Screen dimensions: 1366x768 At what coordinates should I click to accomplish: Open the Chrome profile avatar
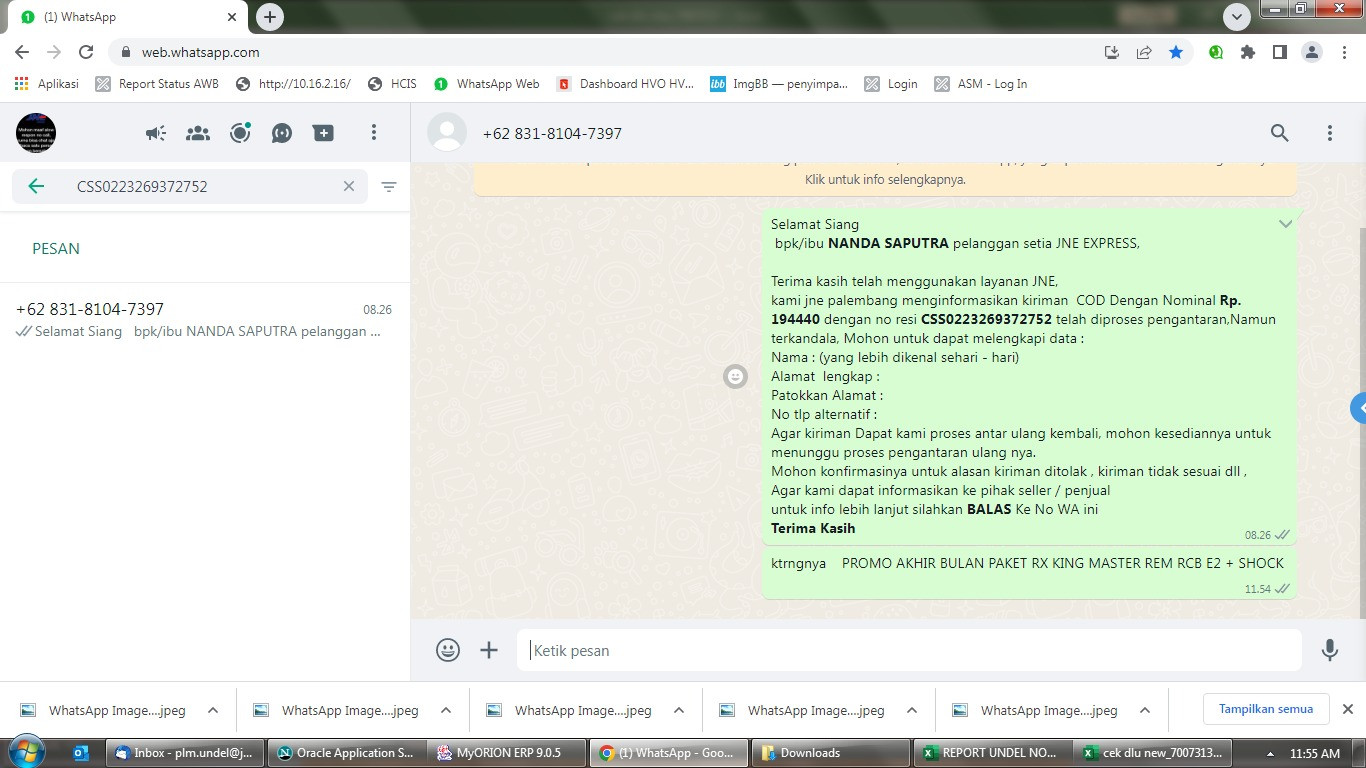pyautogui.click(x=1312, y=52)
